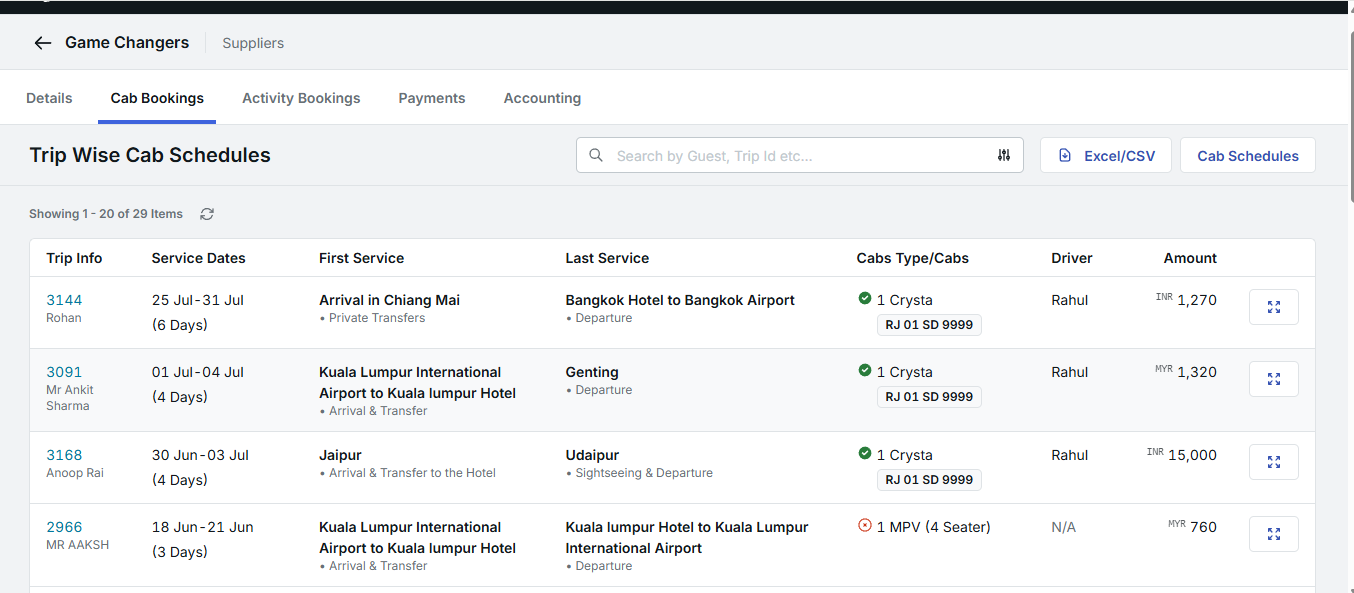Click the green confirmed icon beside 1 Crysta
Viewport: 1354px width, 593px height.
pyautogui.click(x=864, y=299)
